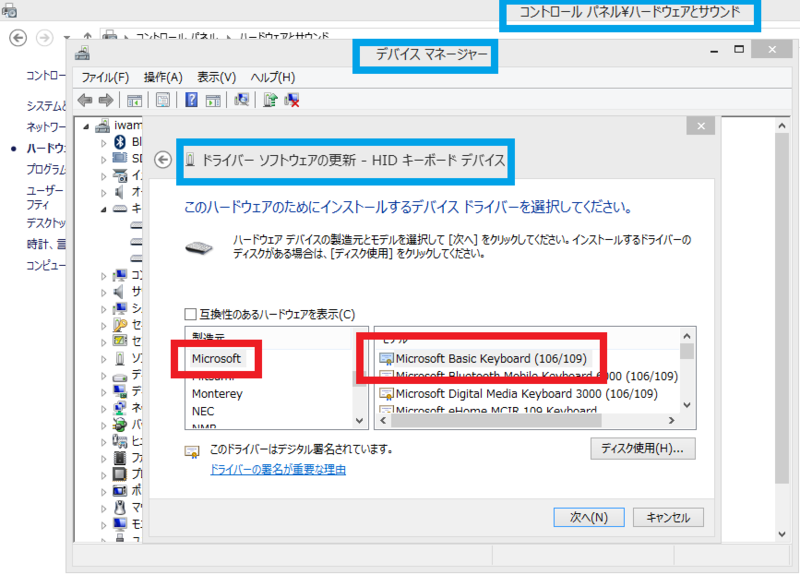The image size is (800, 575).
Task: Select the security devices key icon
Action: click(x=120, y=324)
